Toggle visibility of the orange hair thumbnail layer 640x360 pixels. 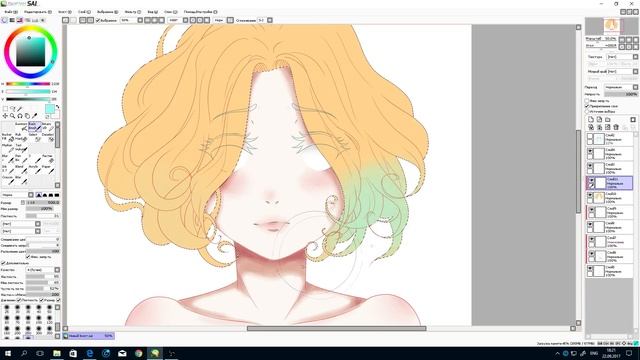click(x=590, y=196)
